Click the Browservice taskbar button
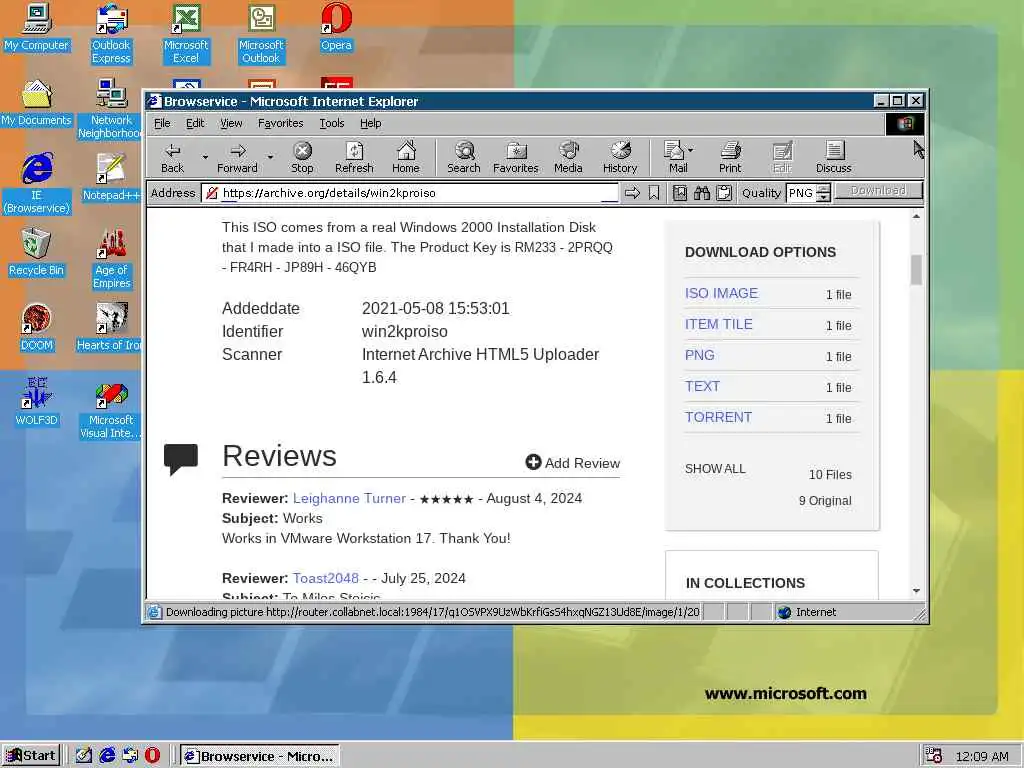The width and height of the screenshot is (1024, 768). point(259,756)
